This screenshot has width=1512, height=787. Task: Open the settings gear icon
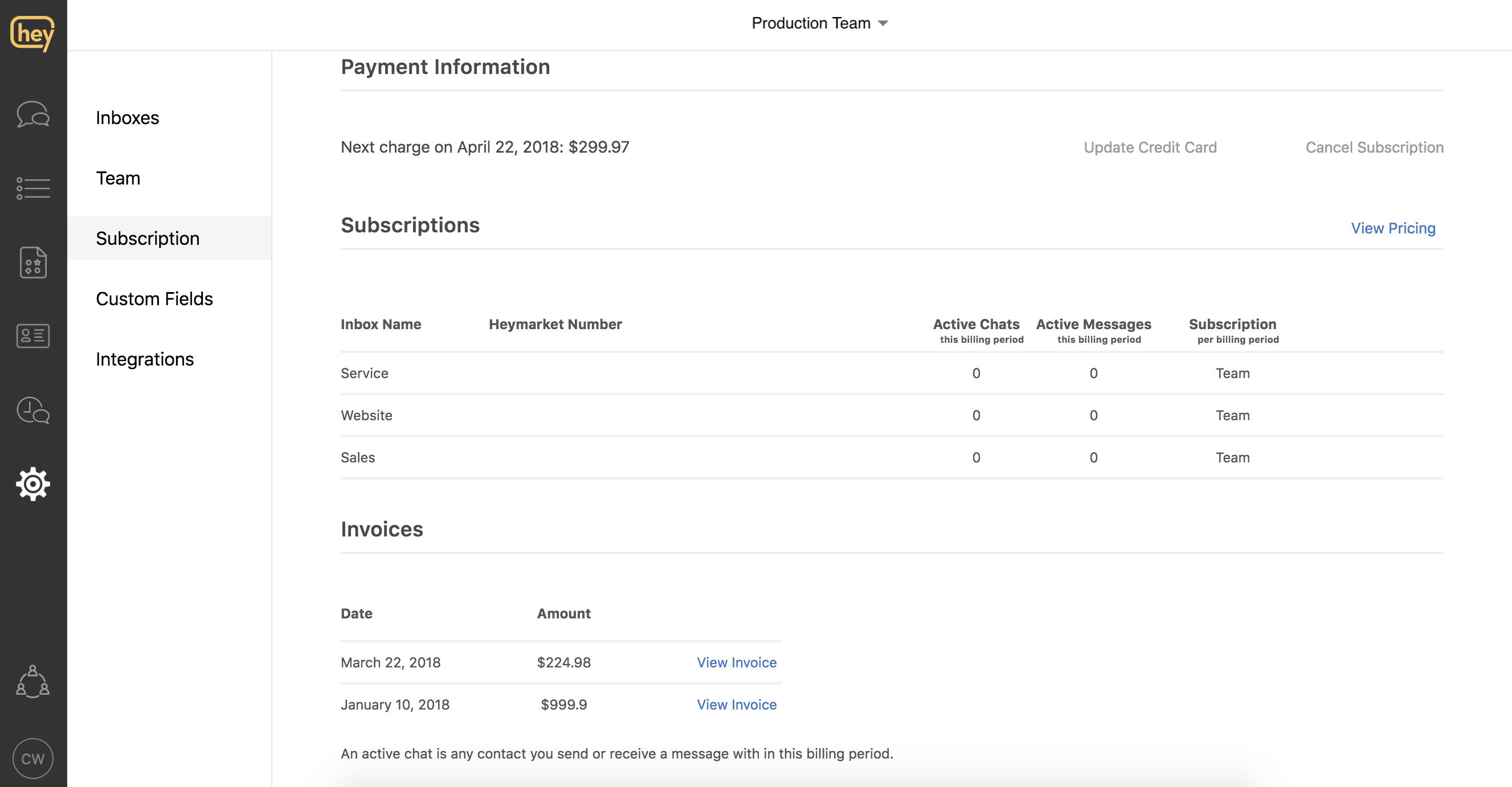(x=33, y=484)
